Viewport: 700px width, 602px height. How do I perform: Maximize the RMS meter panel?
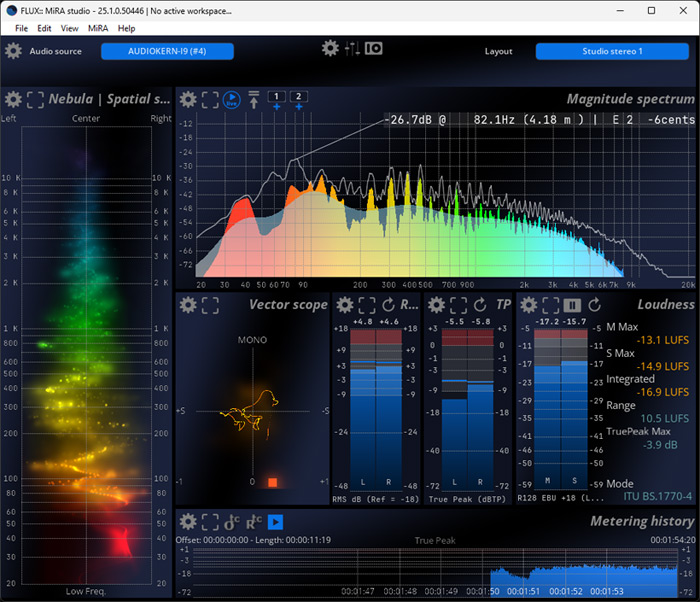coord(367,305)
